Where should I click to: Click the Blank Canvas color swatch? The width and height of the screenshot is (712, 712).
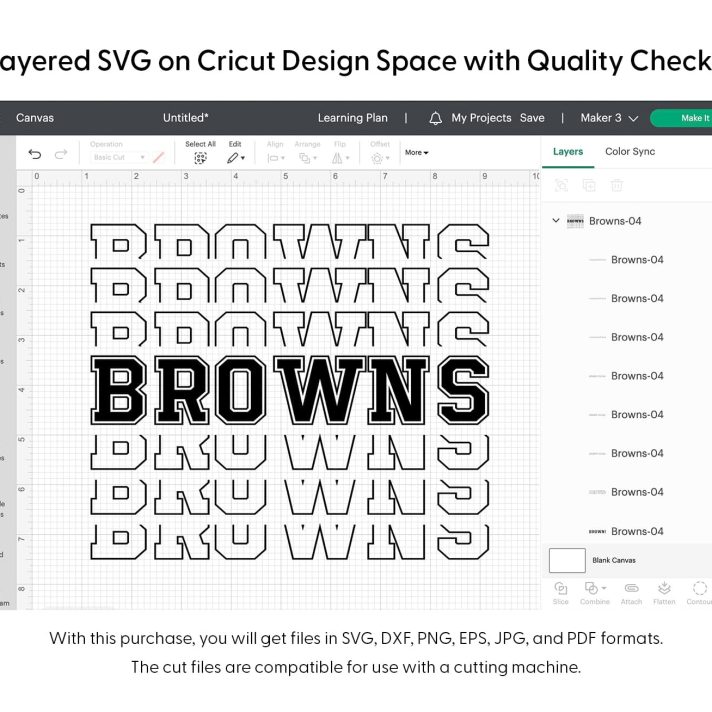567,560
